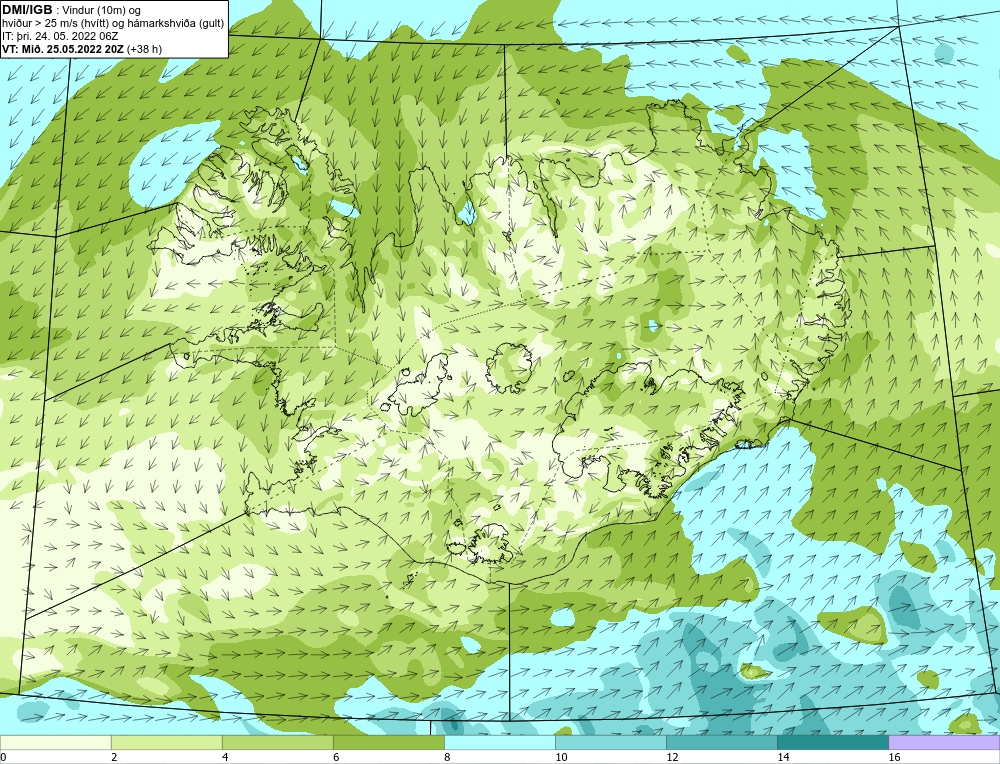Click the purple above-16 m/s legend swatch
Image resolution: width=1000 pixels, height=764 pixels.
coord(944,743)
